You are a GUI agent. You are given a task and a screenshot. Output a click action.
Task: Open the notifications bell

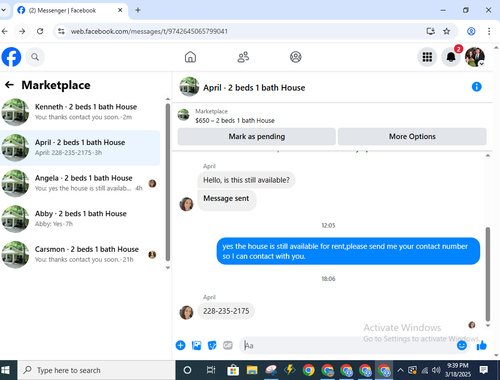451,57
